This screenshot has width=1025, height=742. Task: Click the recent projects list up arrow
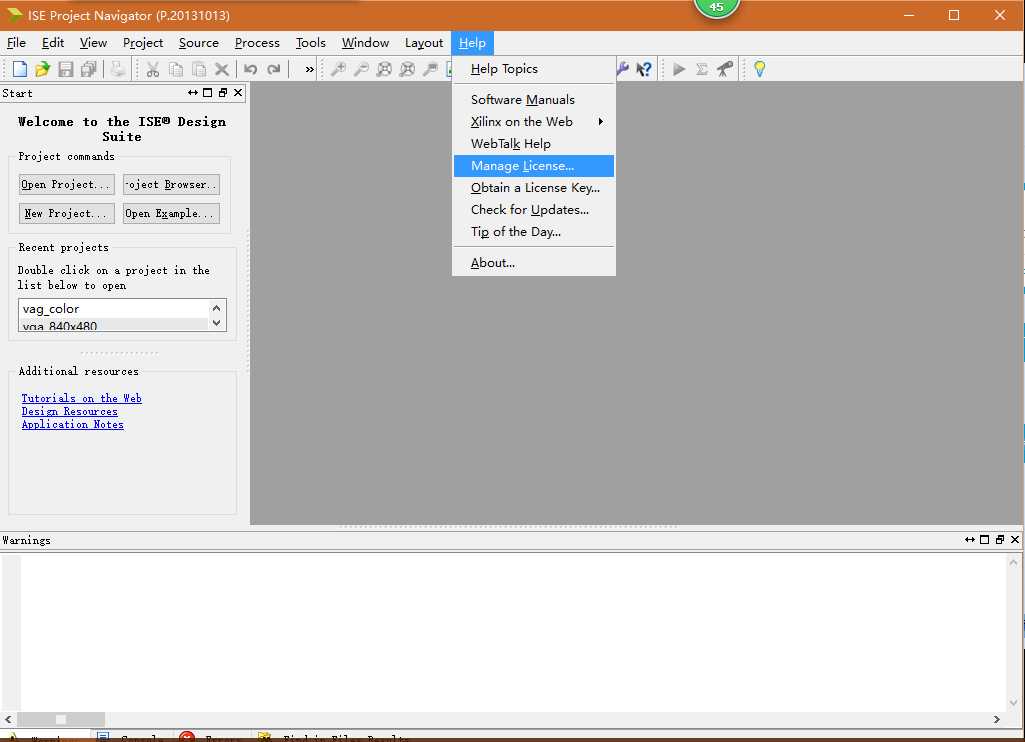tap(216, 308)
